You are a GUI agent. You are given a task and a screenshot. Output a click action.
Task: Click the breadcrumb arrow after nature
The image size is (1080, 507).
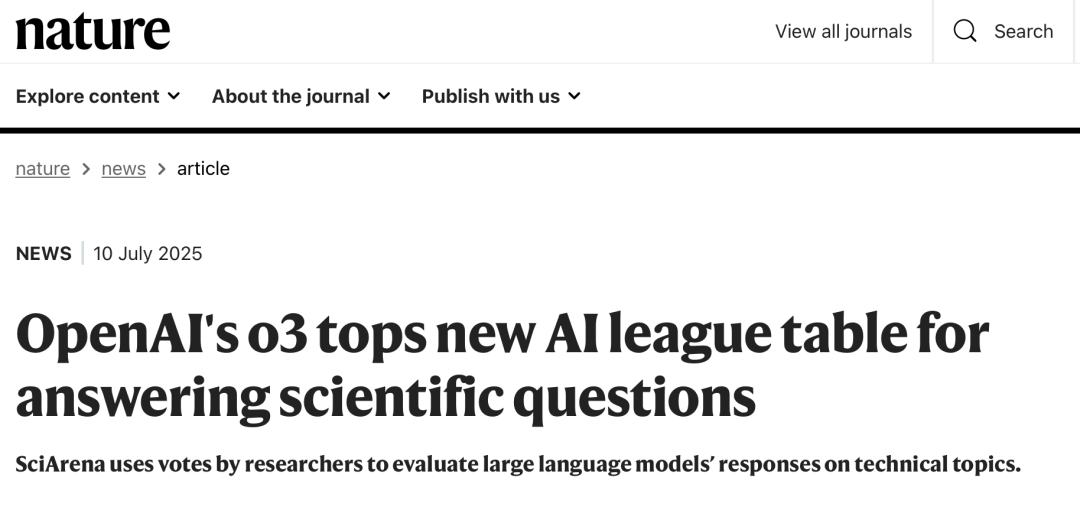(86, 169)
